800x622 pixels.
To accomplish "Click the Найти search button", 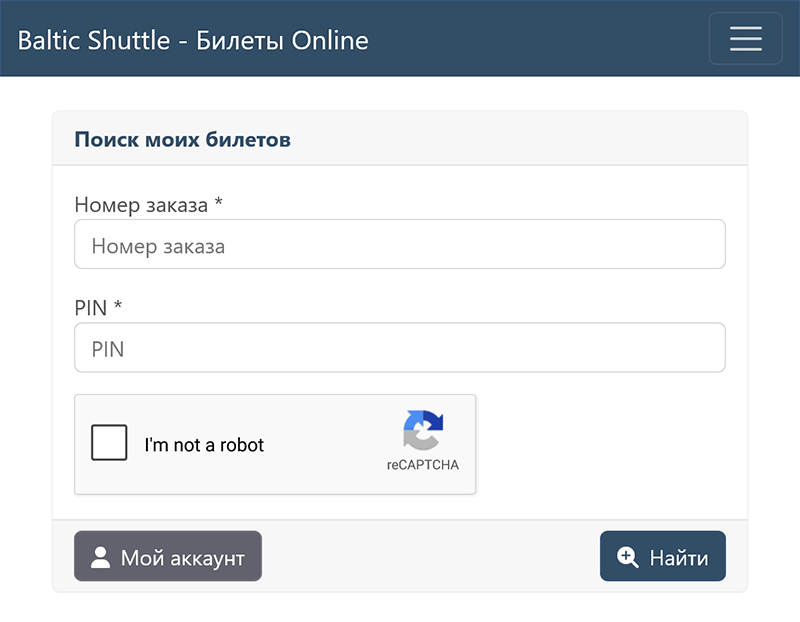I will (x=663, y=556).
